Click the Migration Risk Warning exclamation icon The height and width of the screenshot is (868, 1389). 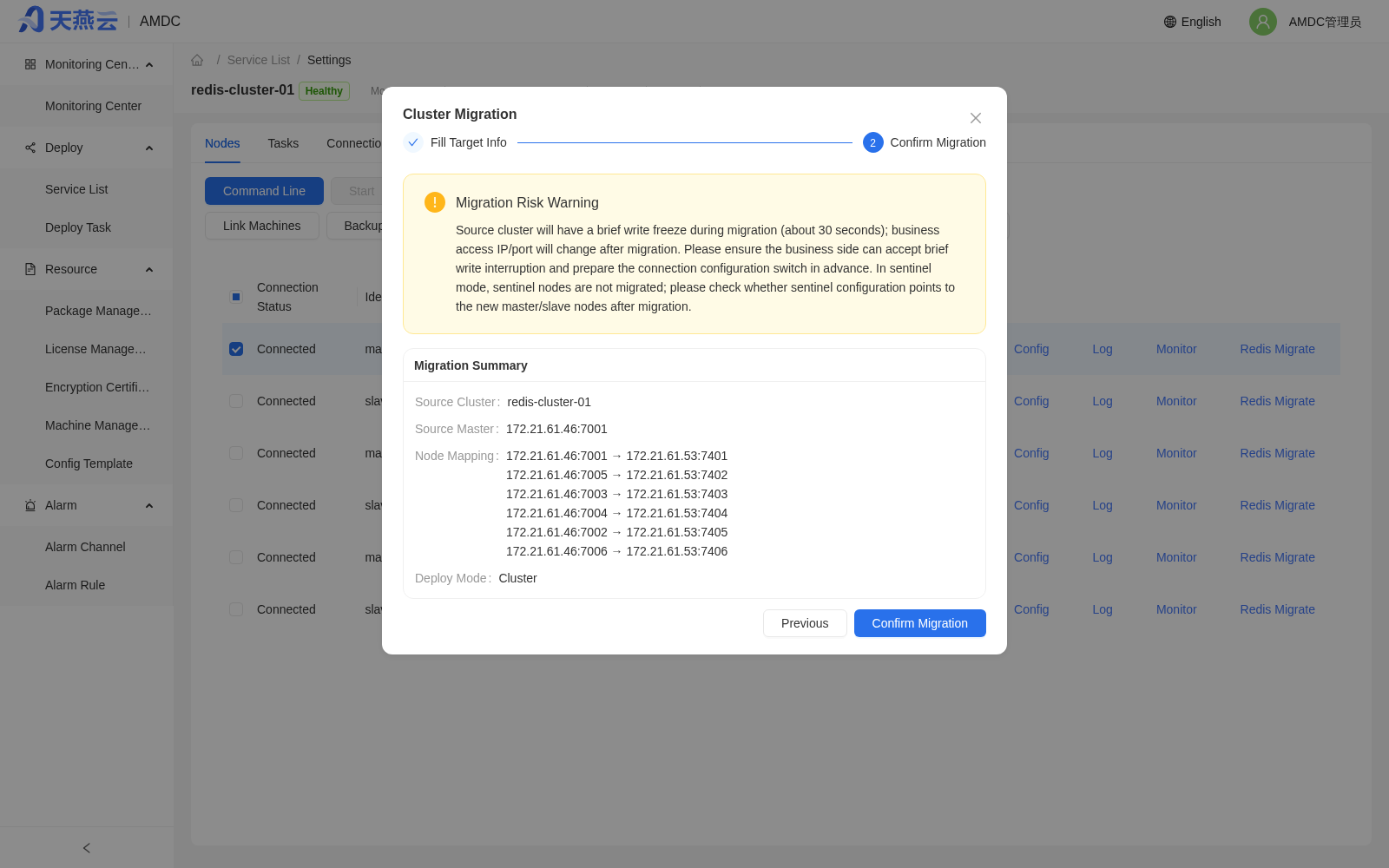pyautogui.click(x=435, y=202)
